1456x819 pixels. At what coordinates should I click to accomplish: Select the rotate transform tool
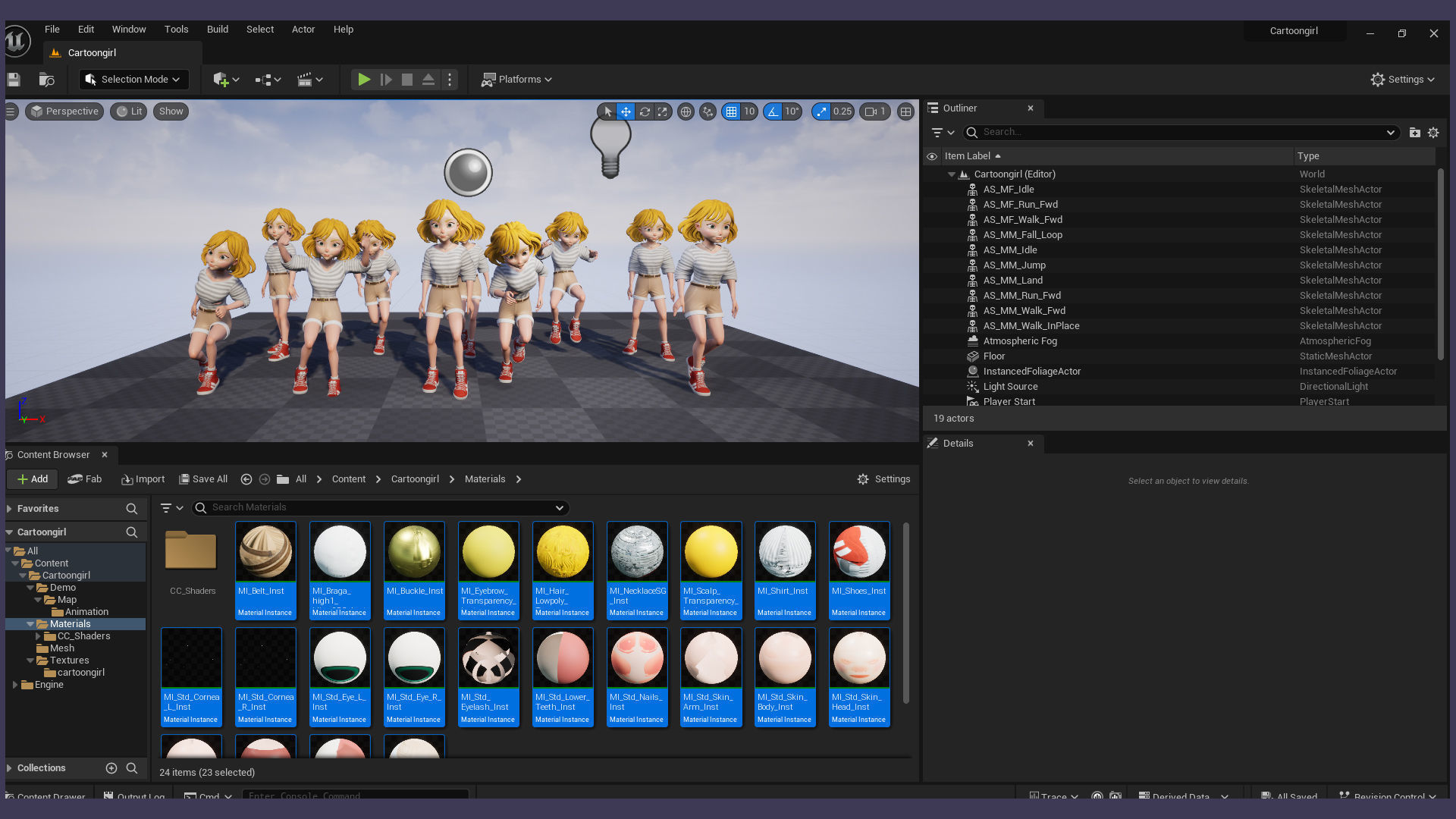[645, 111]
